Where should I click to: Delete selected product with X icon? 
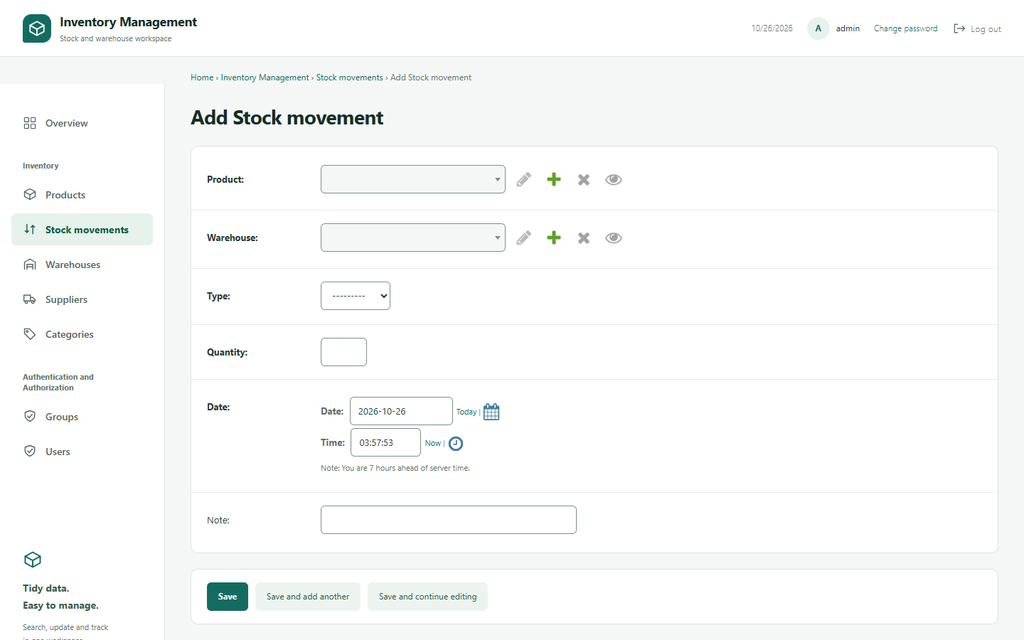(x=584, y=180)
